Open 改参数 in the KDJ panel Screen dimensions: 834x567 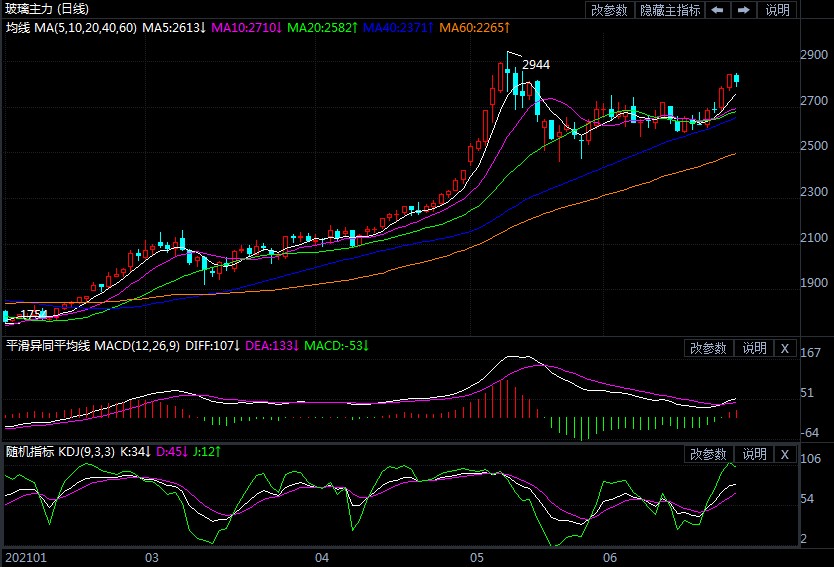coord(708,454)
